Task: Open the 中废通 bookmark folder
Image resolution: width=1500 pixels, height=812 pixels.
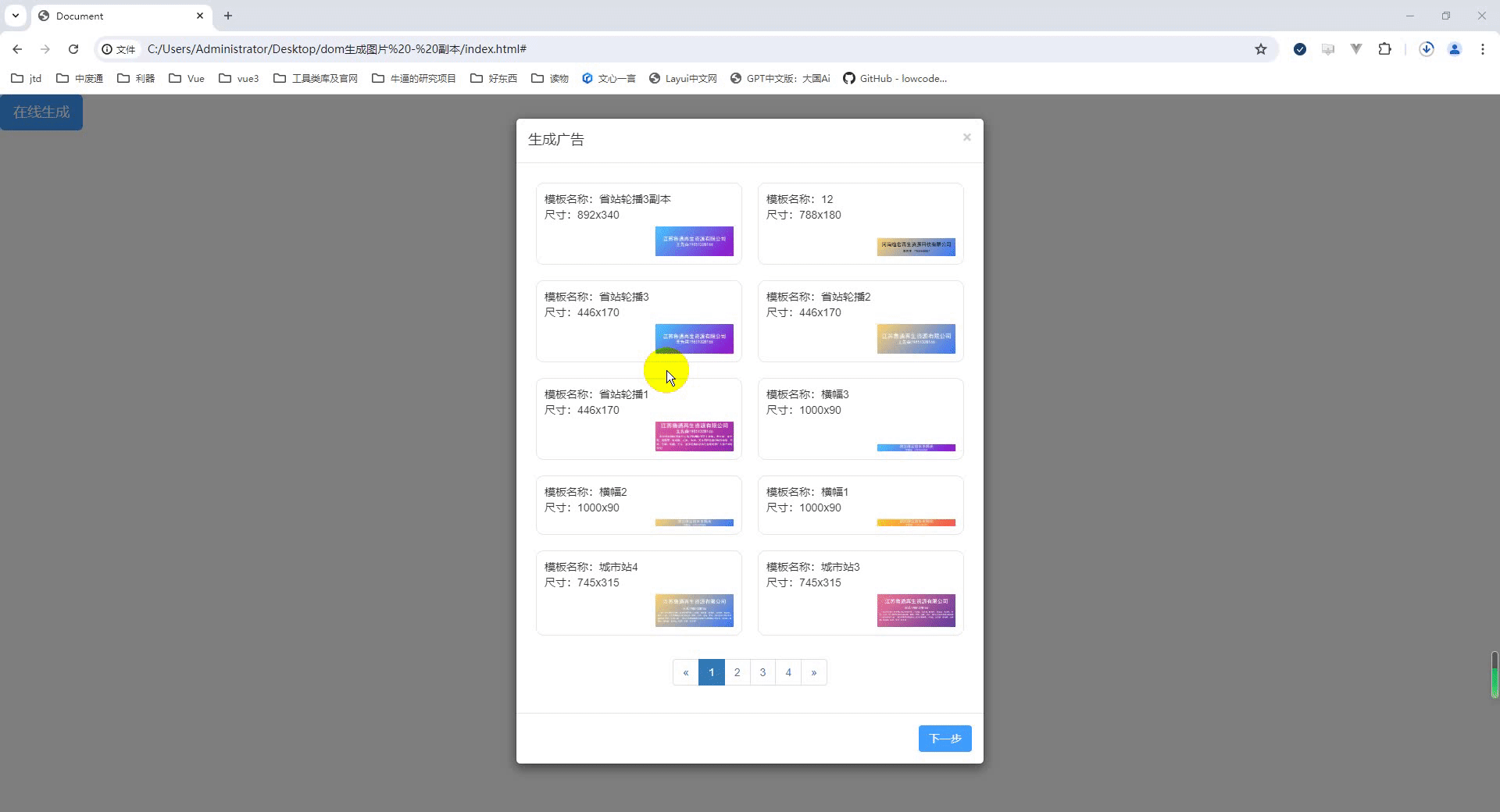Action: [x=80, y=78]
